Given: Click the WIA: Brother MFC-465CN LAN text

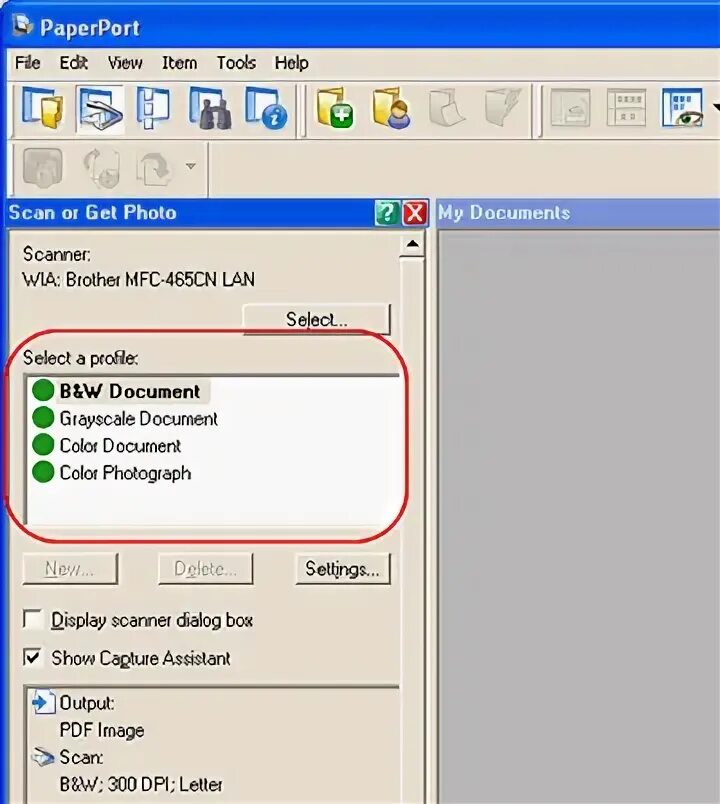Looking at the screenshot, I should 138,279.
